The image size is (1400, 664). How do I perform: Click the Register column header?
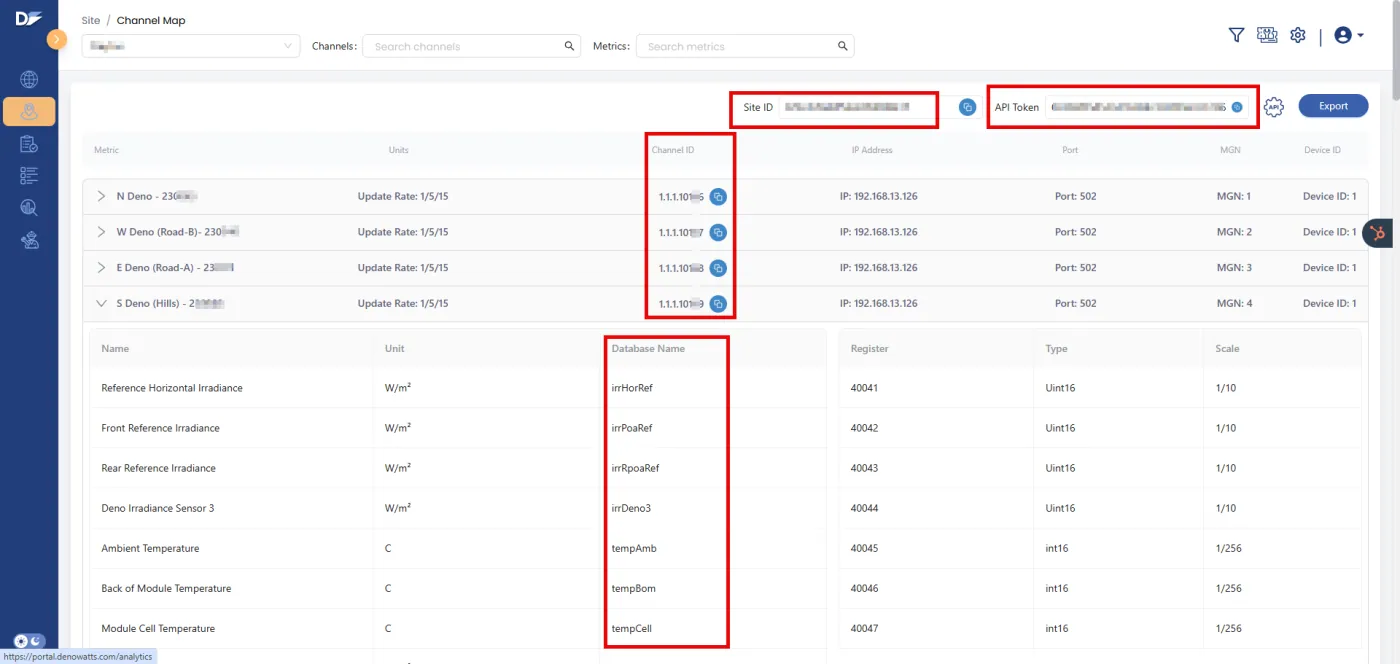pyautogui.click(x=869, y=349)
